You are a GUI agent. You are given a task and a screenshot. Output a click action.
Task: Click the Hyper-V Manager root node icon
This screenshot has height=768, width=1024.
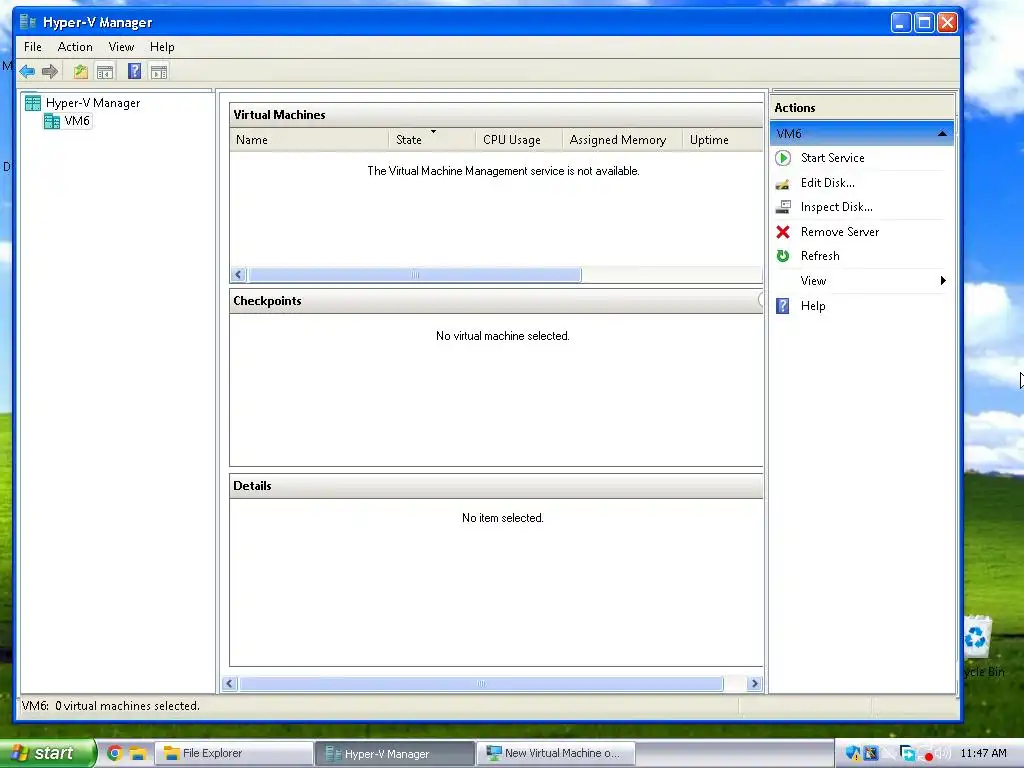(x=33, y=103)
